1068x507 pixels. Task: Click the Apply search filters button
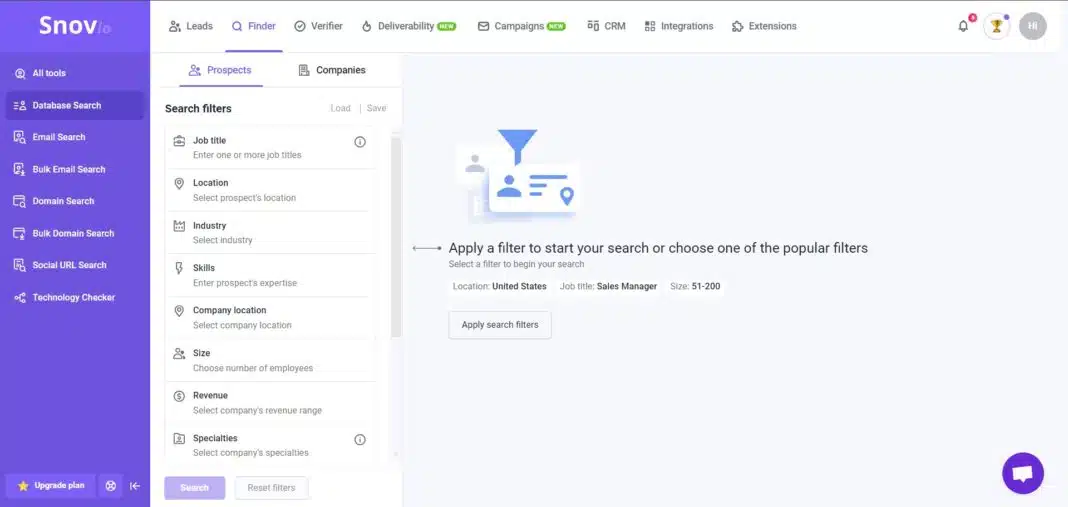coord(499,325)
